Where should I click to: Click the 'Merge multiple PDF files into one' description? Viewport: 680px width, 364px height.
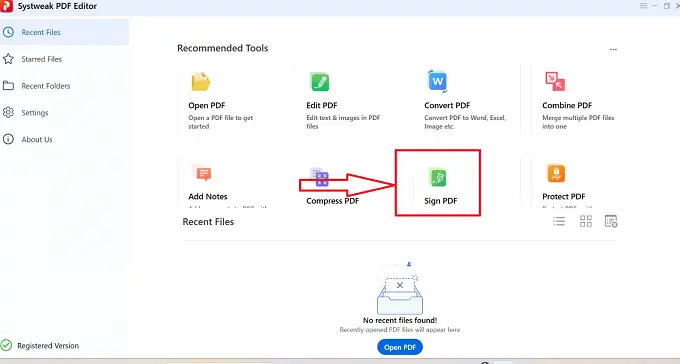pos(578,122)
